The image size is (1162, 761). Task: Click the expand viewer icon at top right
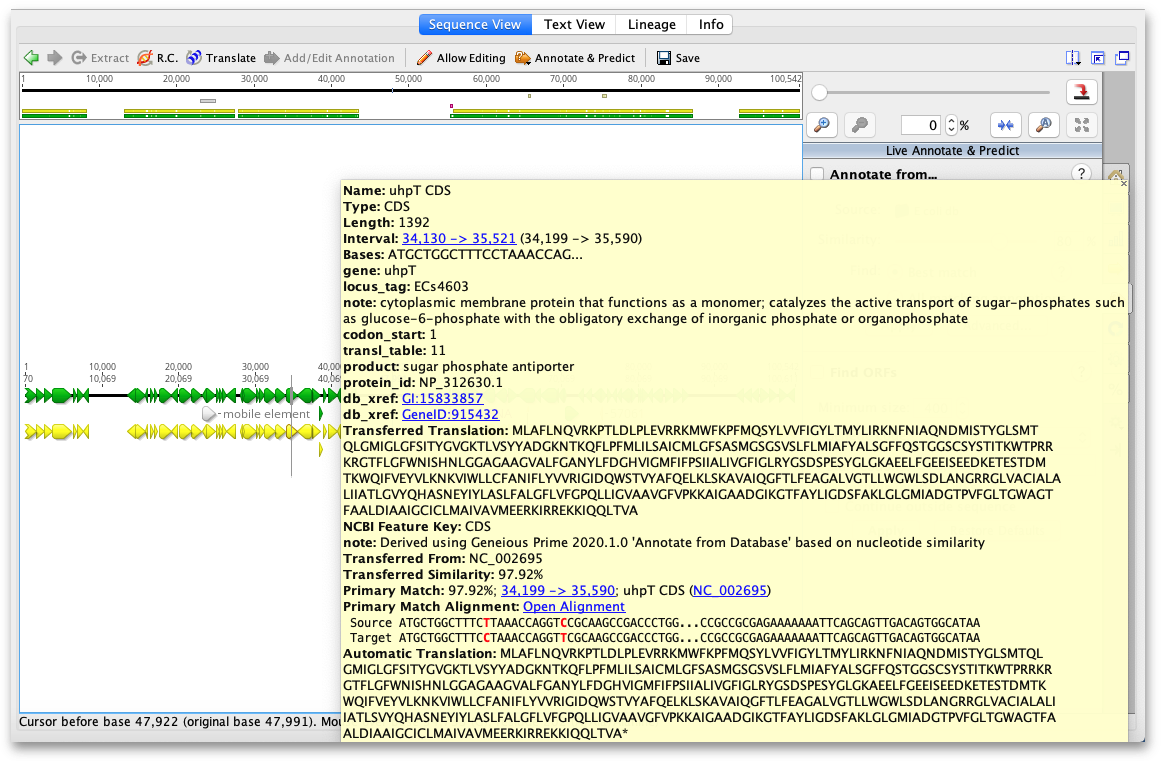click(x=1098, y=58)
